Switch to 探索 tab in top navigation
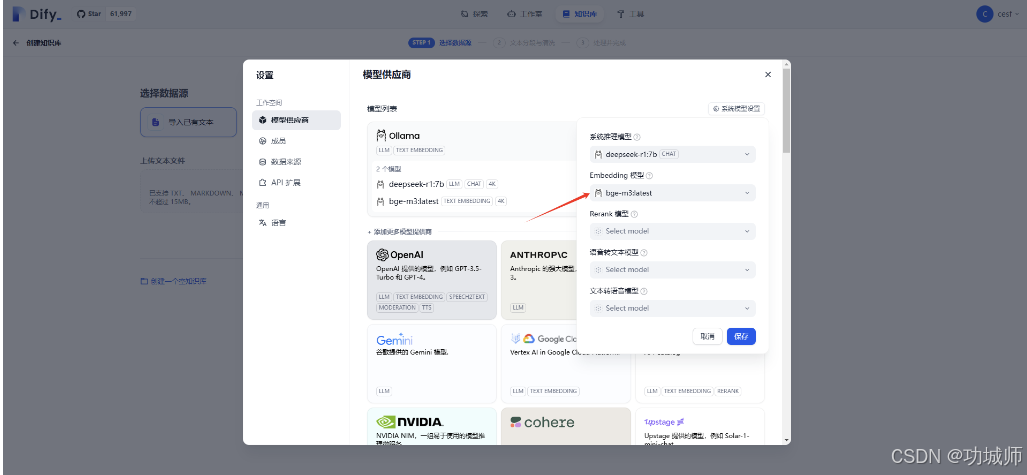1027x475 pixels. point(474,14)
